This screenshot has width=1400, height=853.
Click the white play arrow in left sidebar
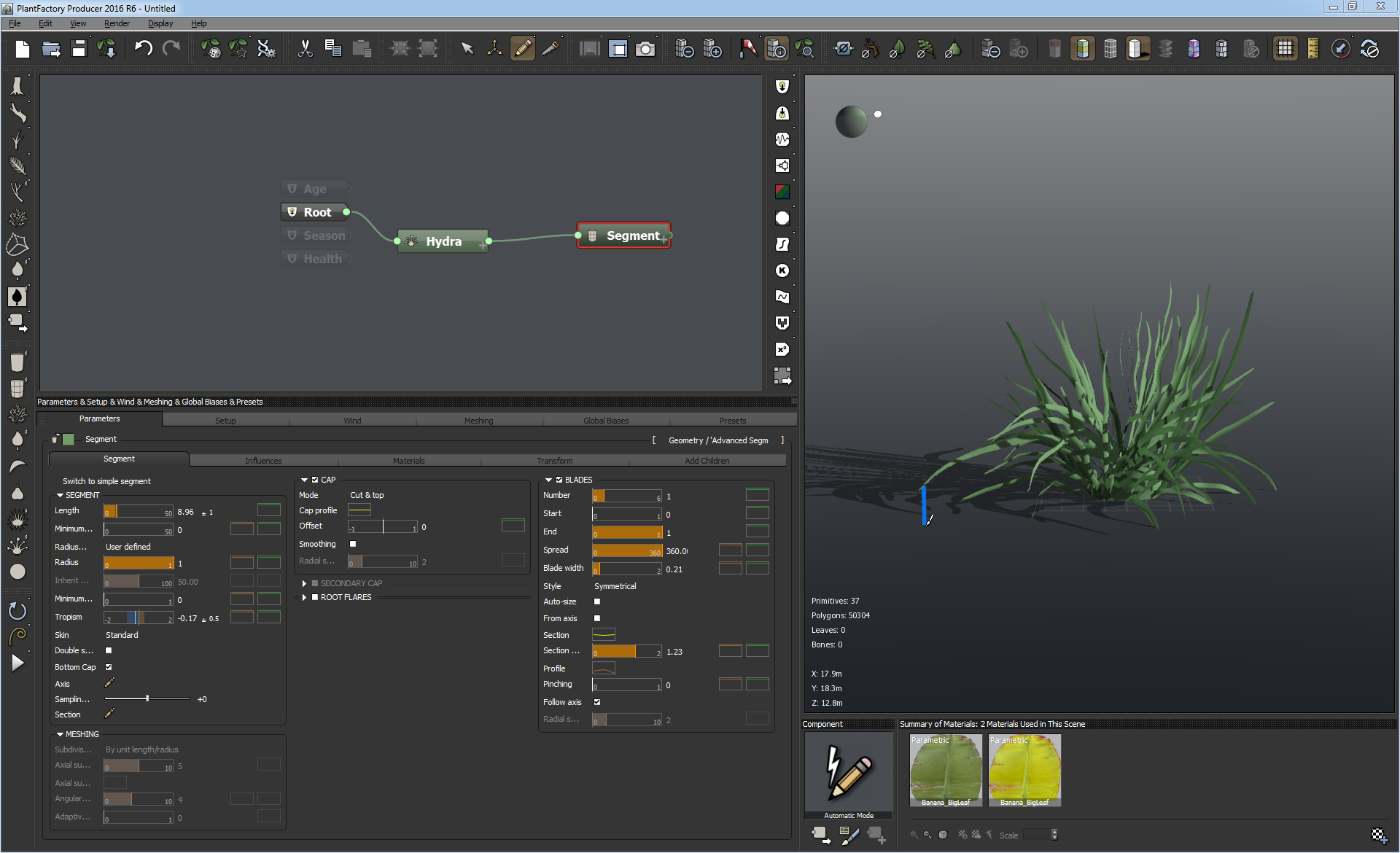[x=17, y=663]
